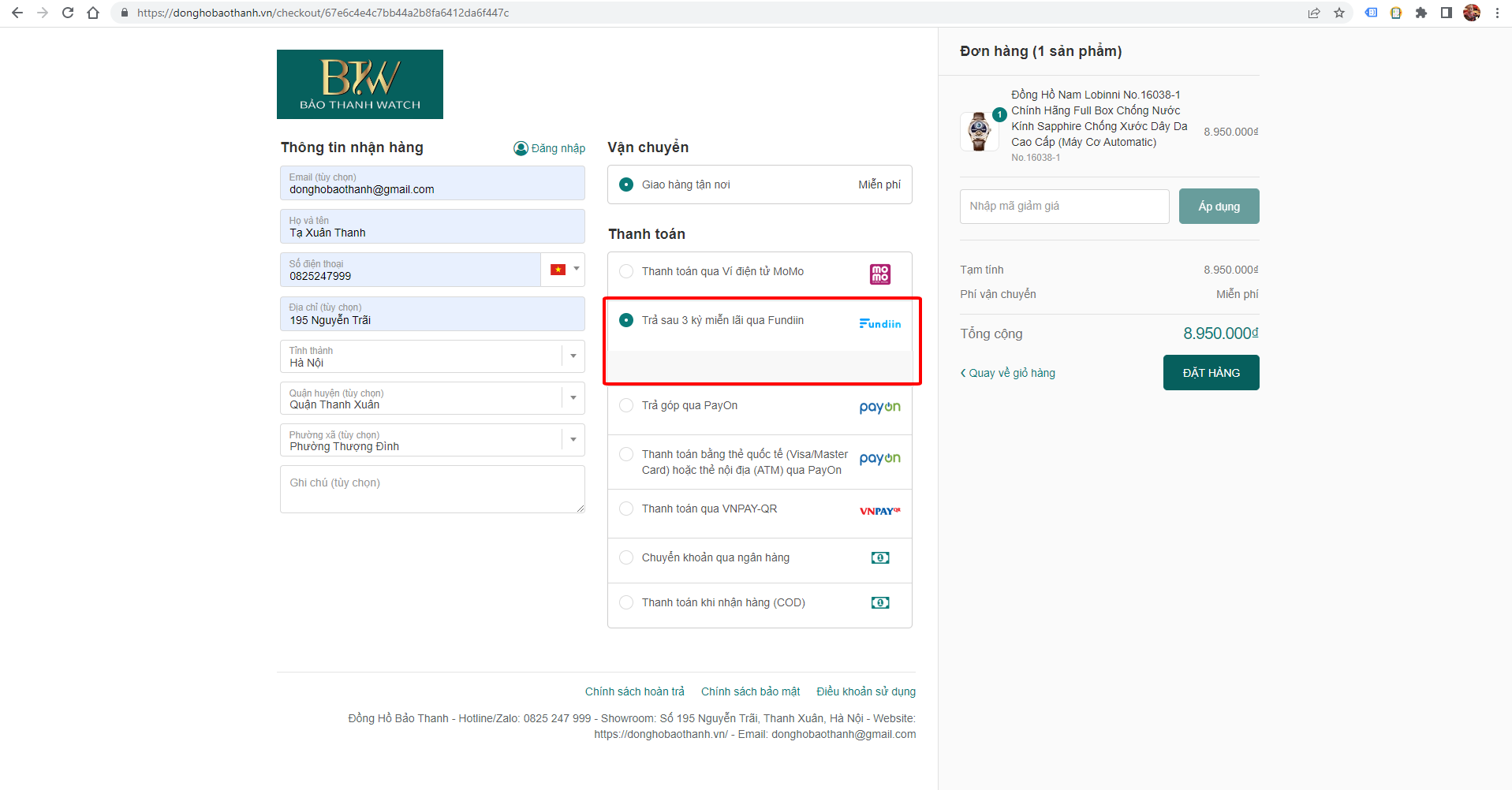Click the Lobinni No.16038-1 product name
1512x790 pixels.
coord(1099,118)
